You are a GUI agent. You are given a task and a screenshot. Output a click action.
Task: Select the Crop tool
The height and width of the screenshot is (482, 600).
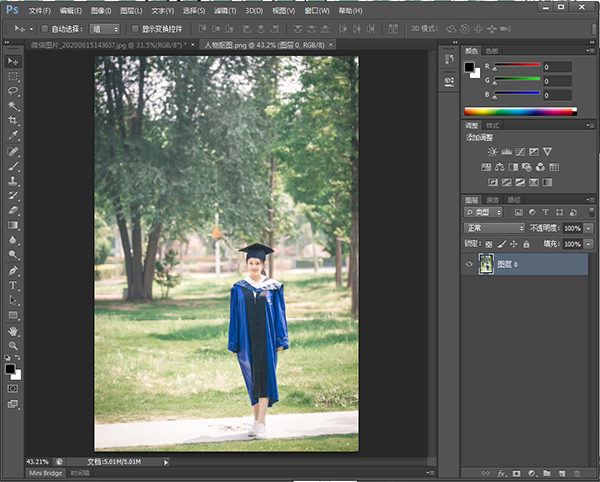(13, 120)
